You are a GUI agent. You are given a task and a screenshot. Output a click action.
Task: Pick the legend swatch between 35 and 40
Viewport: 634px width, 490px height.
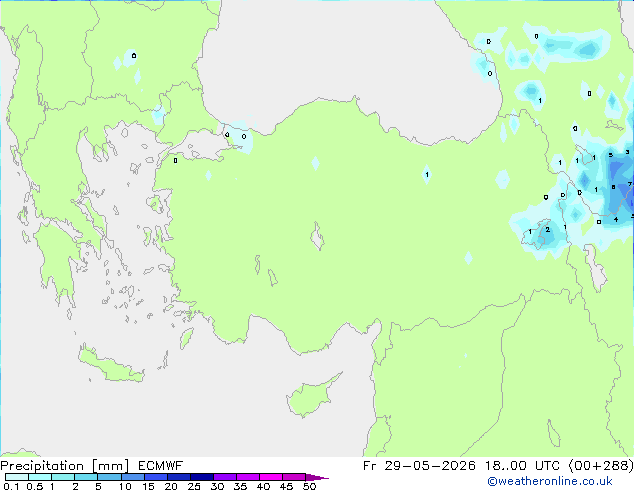click(x=248, y=477)
